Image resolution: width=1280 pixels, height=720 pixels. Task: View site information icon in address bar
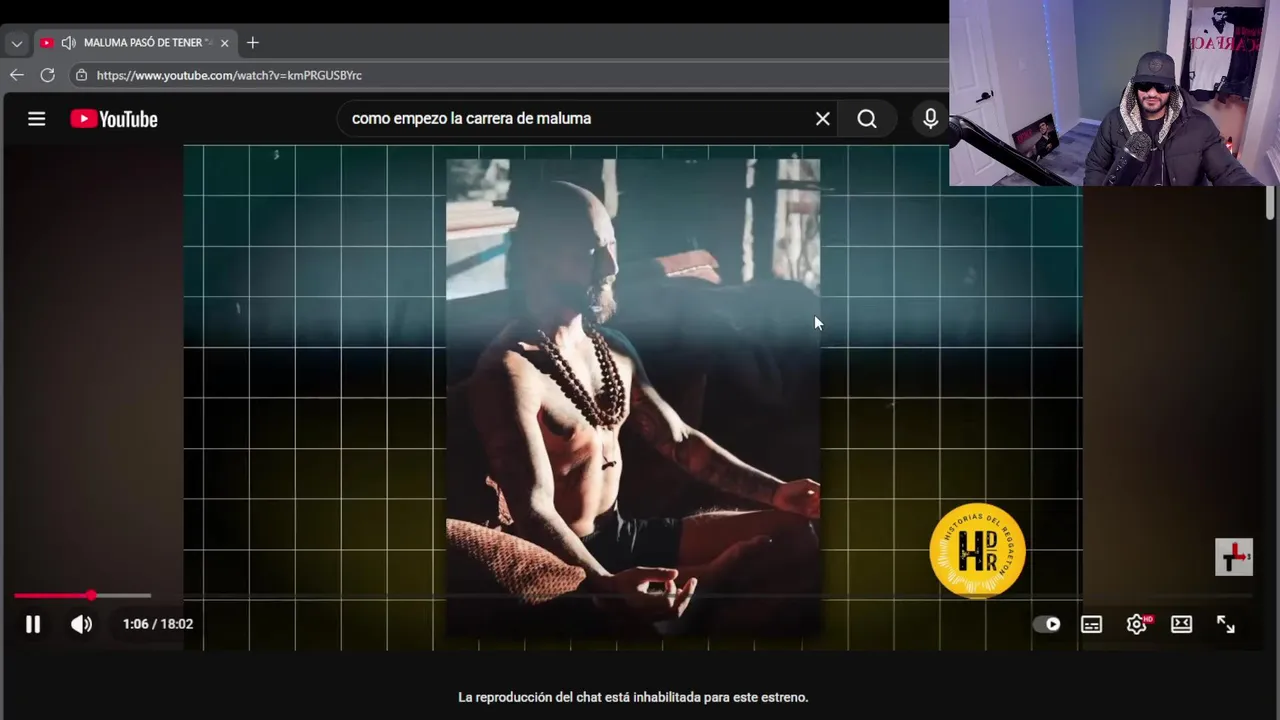81,75
